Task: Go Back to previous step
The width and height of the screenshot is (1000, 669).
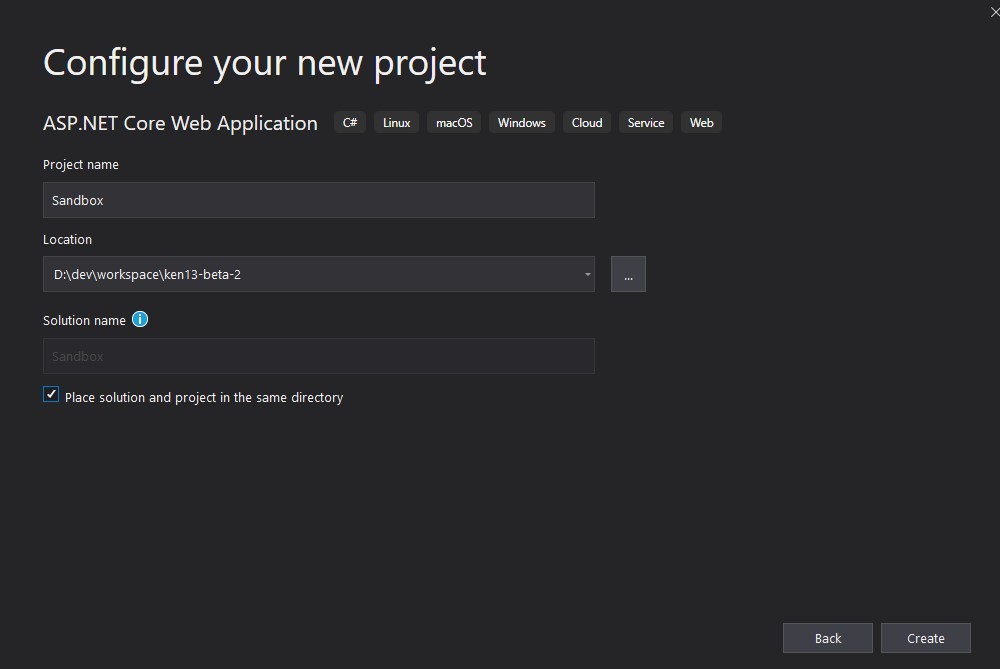Action: click(828, 638)
